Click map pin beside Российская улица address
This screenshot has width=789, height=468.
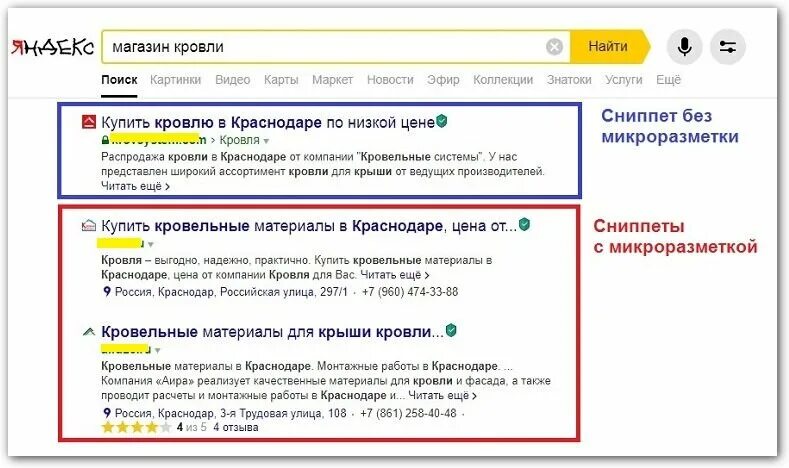(107, 291)
